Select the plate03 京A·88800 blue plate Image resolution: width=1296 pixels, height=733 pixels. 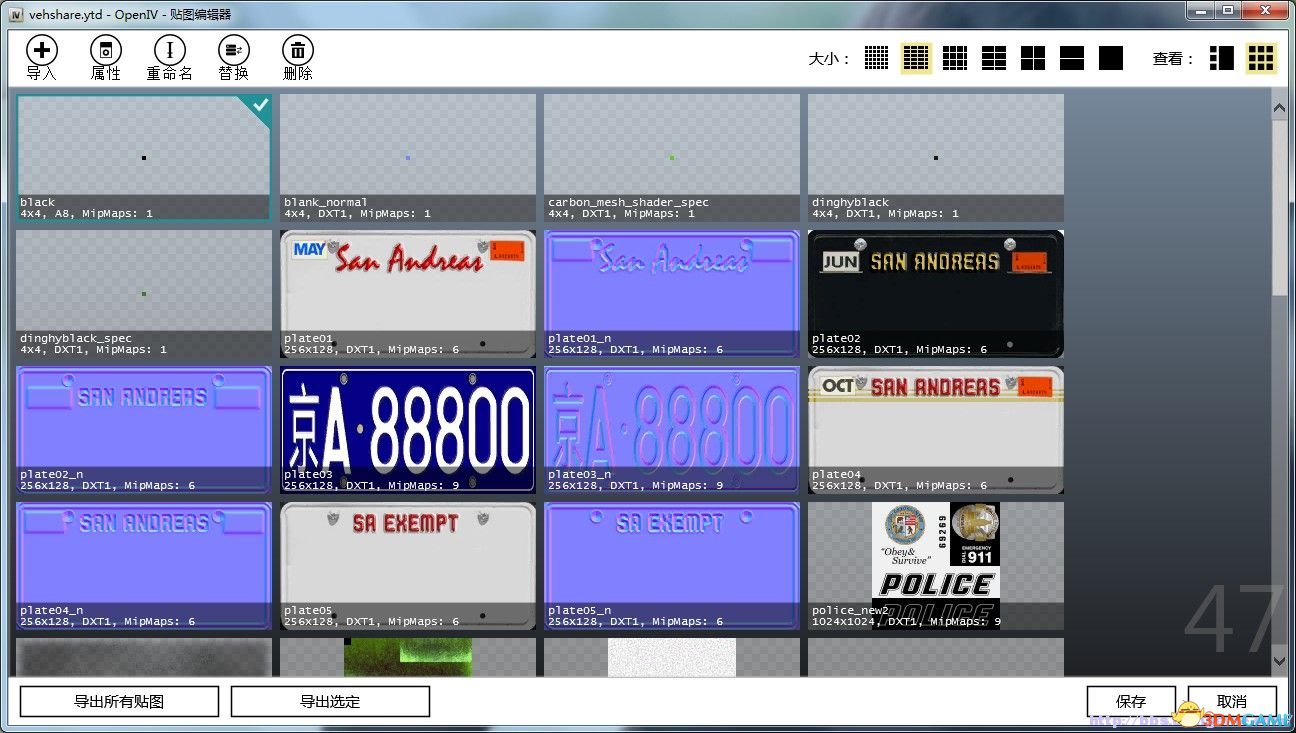[408, 430]
